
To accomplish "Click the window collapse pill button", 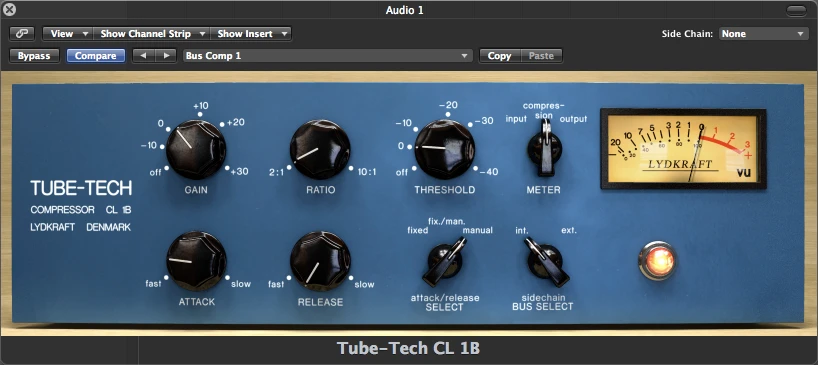I will coord(796,10).
